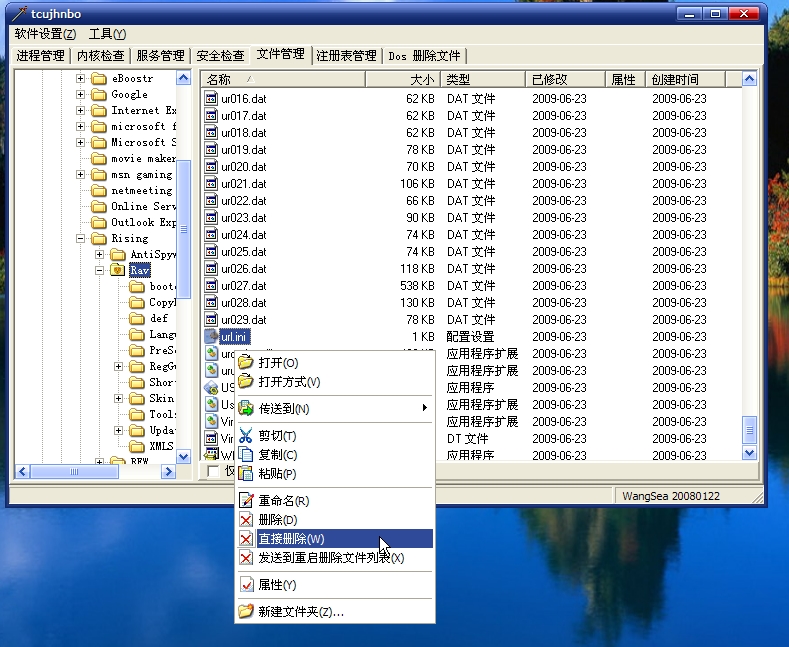Switch to the 内核检查 tab
This screenshot has width=789, height=647.
pos(101,55)
